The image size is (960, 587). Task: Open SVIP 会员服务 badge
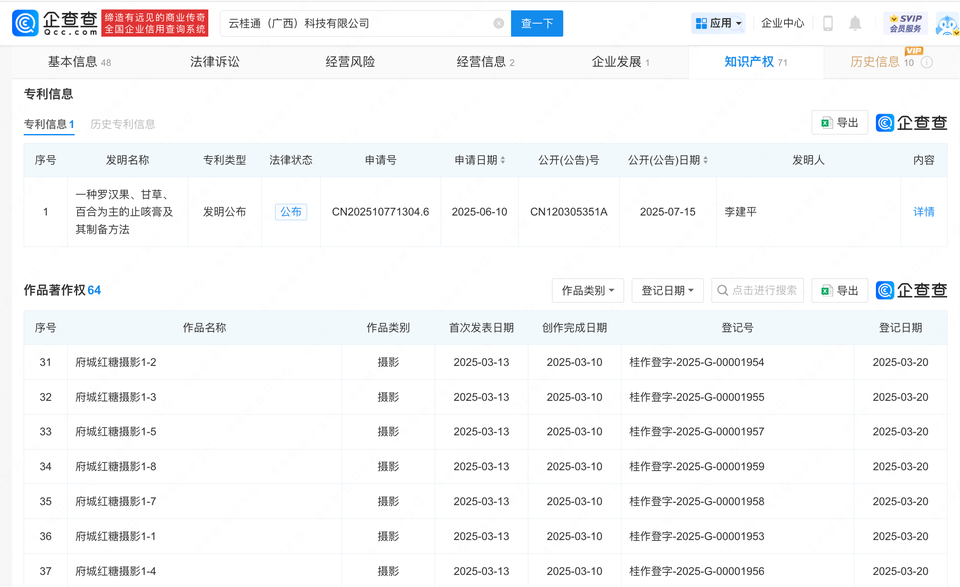[905, 23]
